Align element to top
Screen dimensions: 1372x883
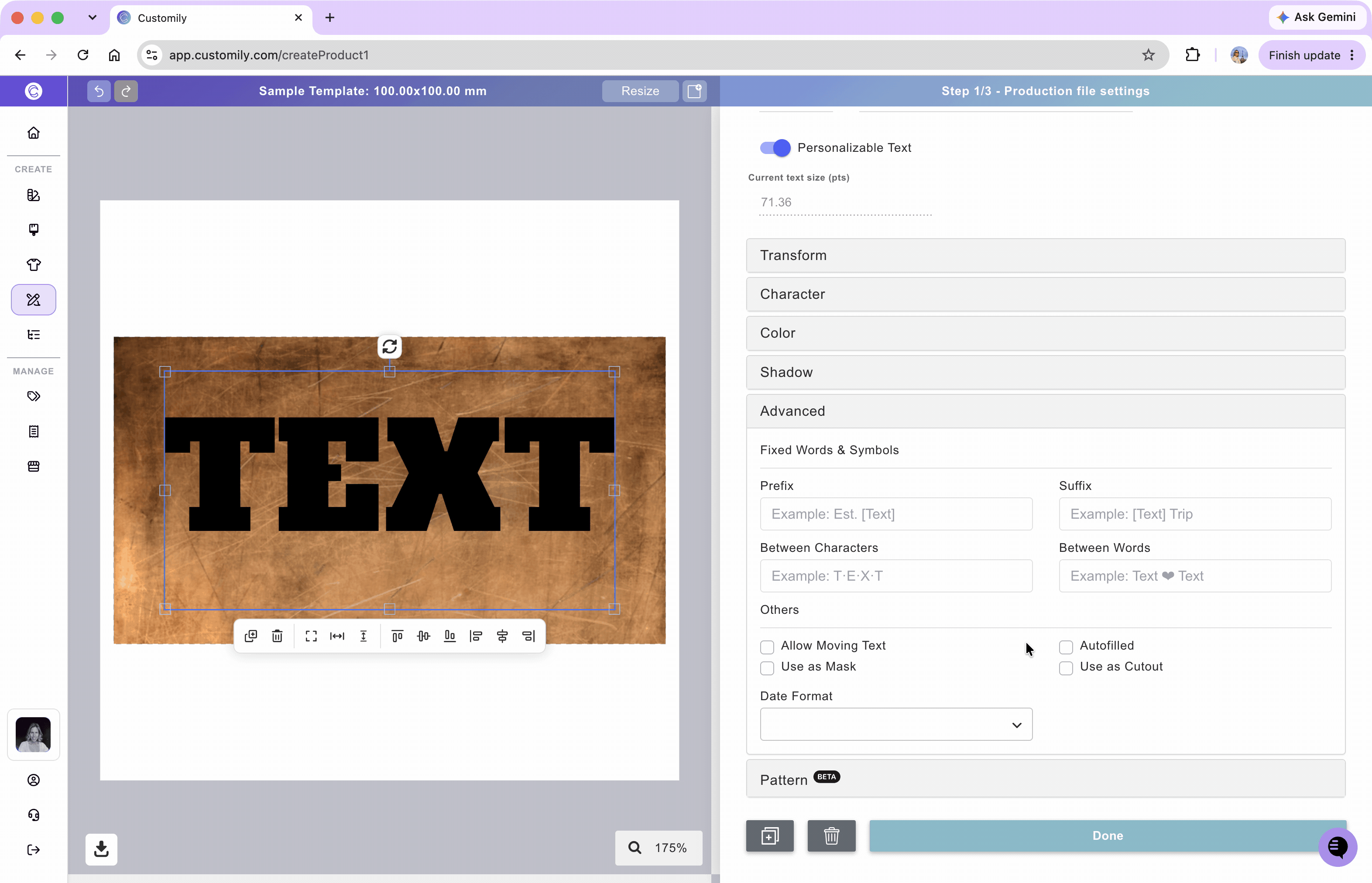point(397,636)
